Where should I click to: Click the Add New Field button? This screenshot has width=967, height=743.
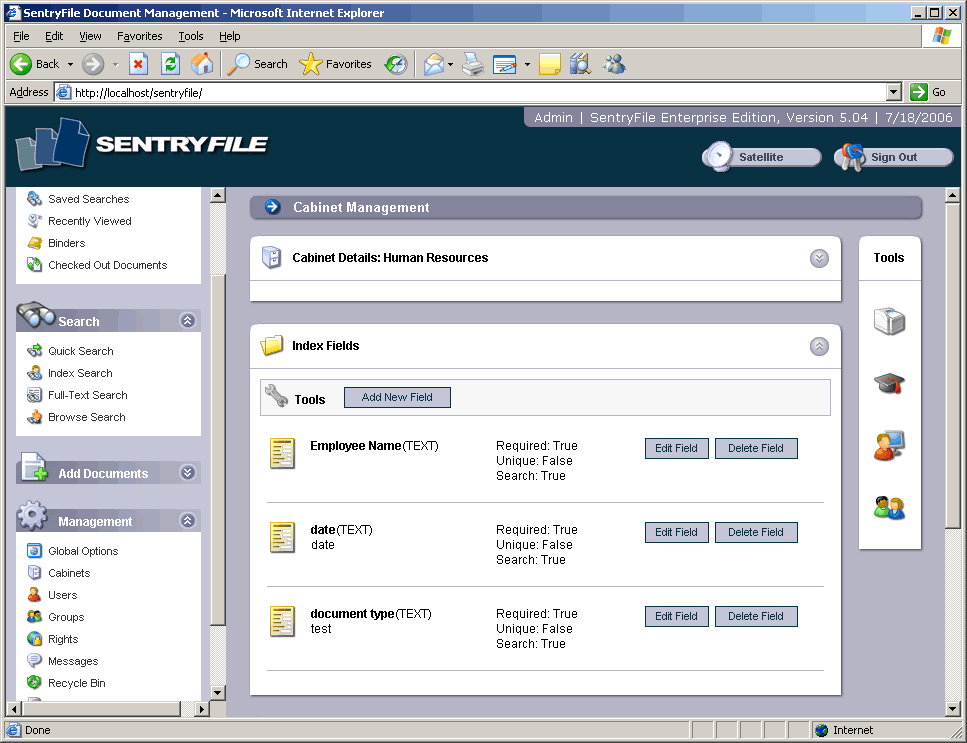click(397, 397)
